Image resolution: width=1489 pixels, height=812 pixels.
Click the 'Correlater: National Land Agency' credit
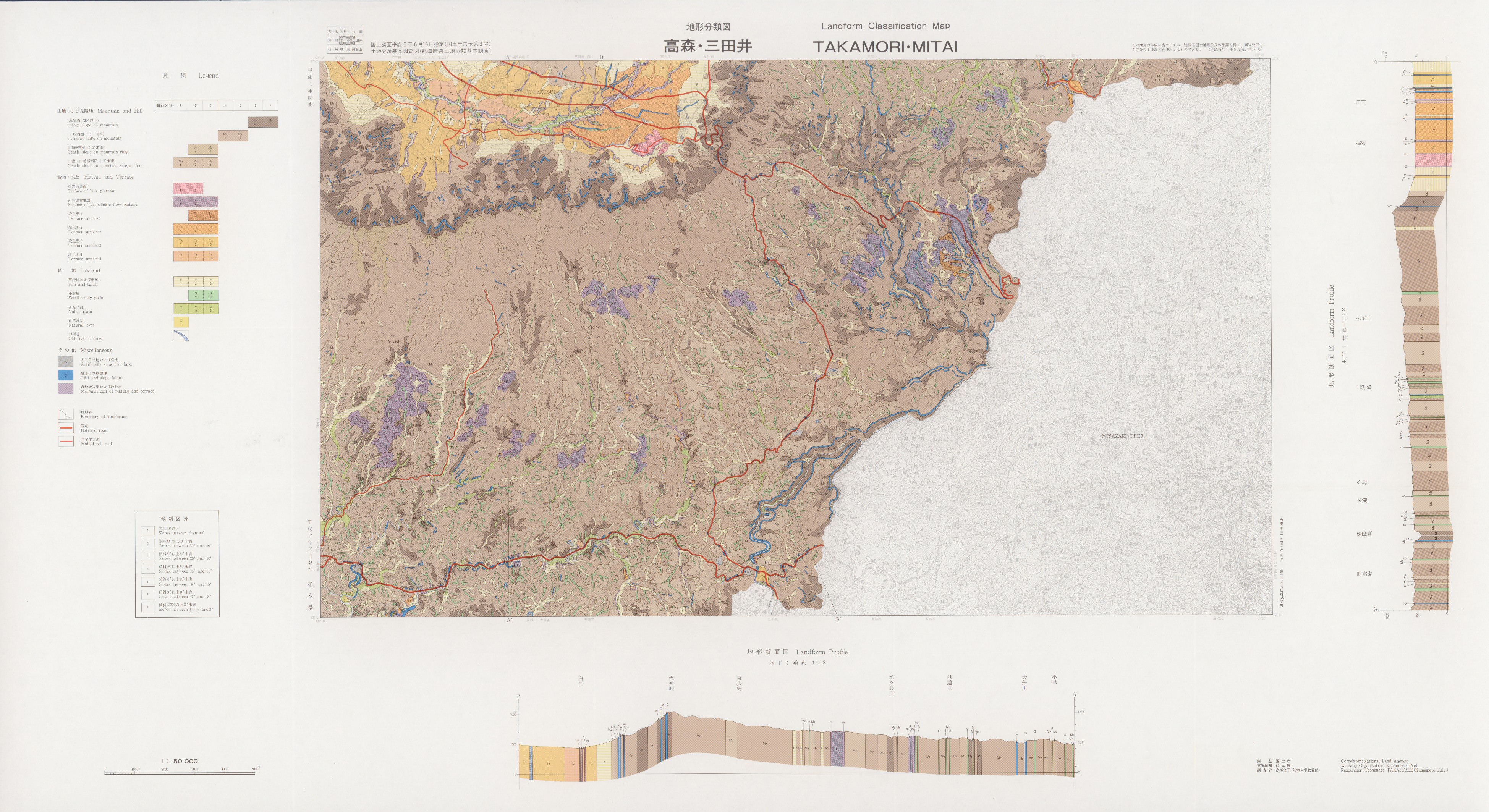1374,761
